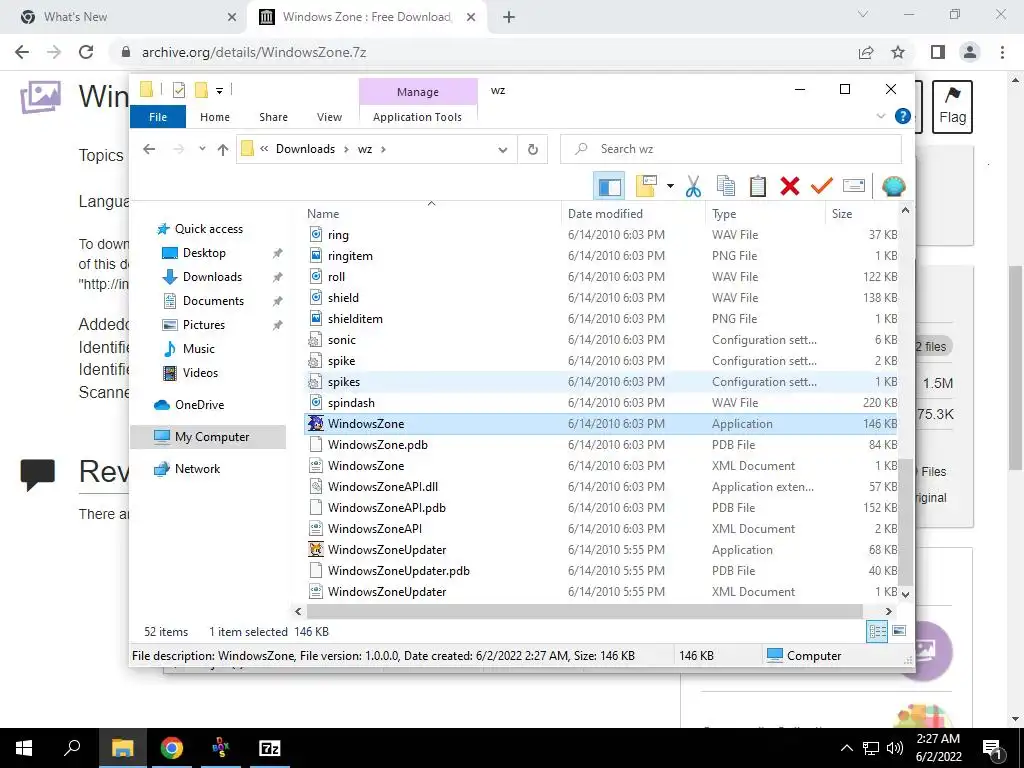This screenshot has height=768, width=1024.
Task: Click the Search wz field
Action: point(731,149)
